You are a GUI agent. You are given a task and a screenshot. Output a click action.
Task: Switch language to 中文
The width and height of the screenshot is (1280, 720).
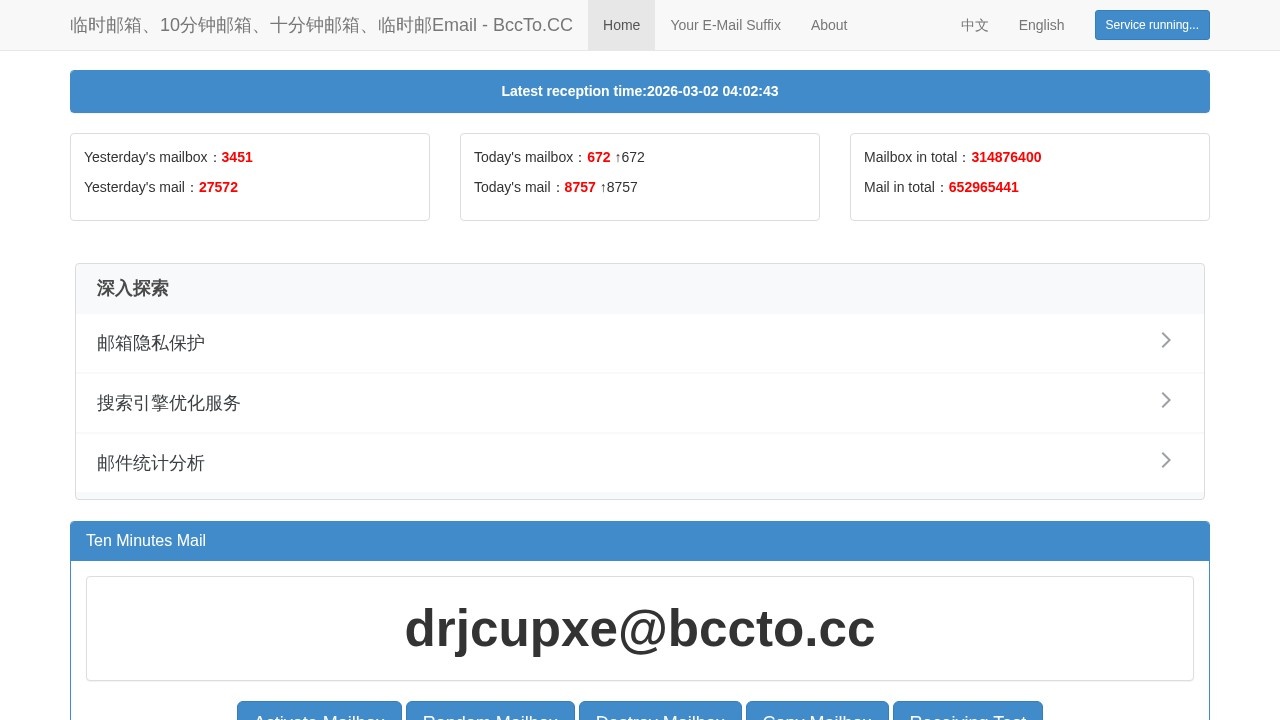[974, 25]
